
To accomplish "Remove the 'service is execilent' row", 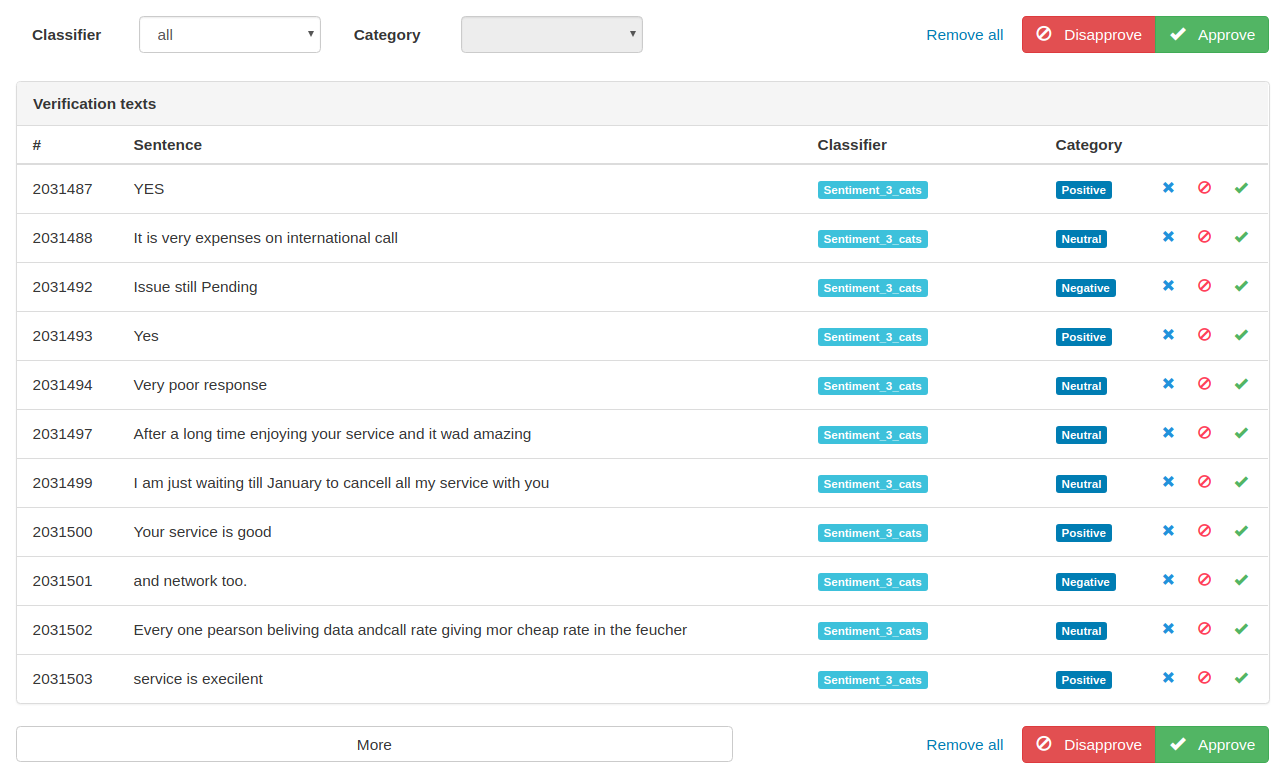I will [x=1168, y=678].
